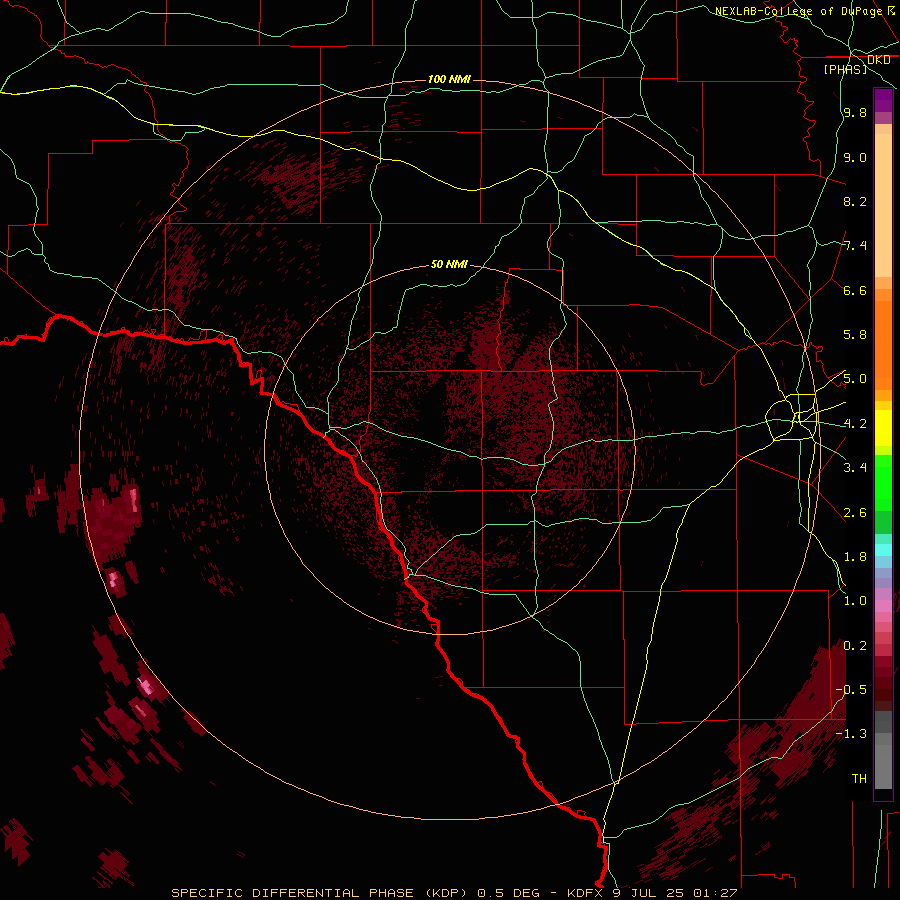This screenshot has width=900, height=900.
Task: Click the DKD label above the color scale
Action: pos(879,60)
